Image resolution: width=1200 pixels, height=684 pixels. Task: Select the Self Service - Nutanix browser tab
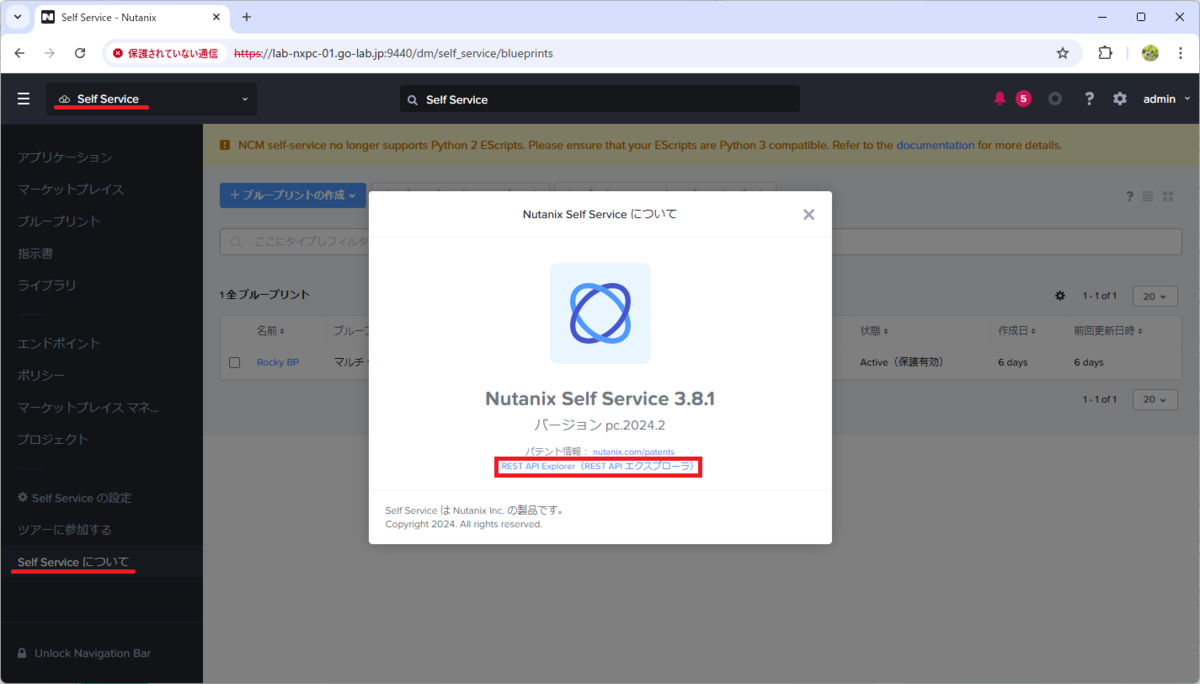(130, 17)
